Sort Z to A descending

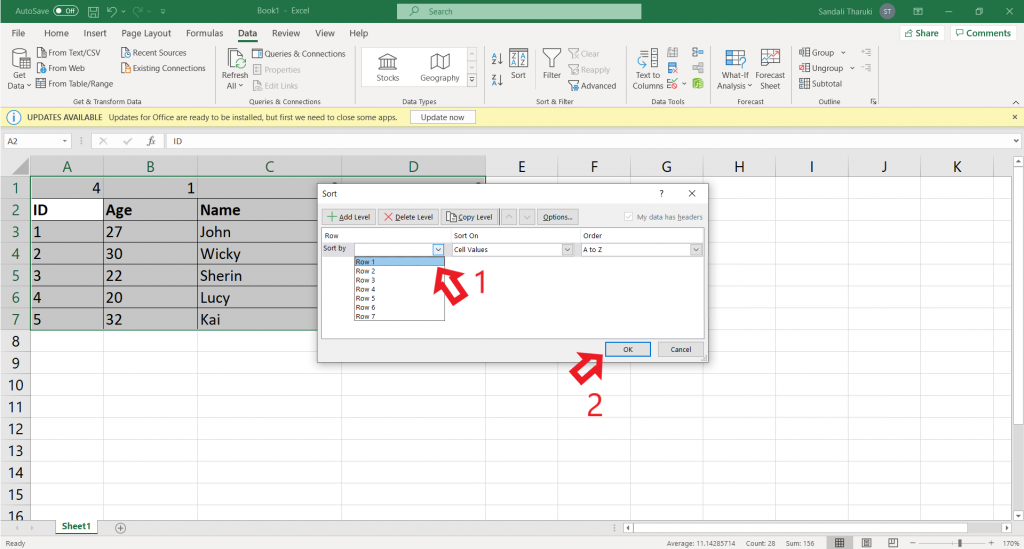click(x=497, y=80)
